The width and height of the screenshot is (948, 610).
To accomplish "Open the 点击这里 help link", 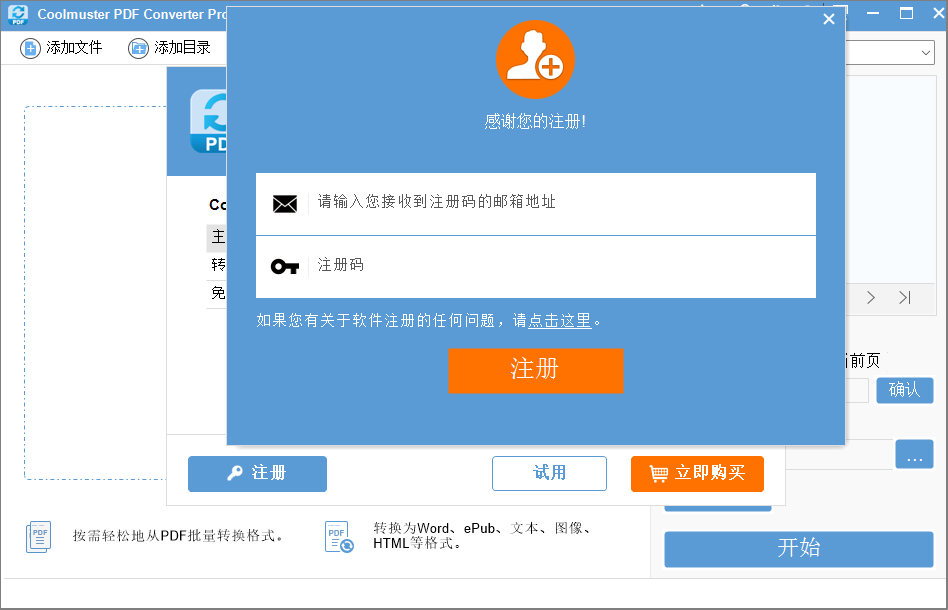I will coord(560,320).
